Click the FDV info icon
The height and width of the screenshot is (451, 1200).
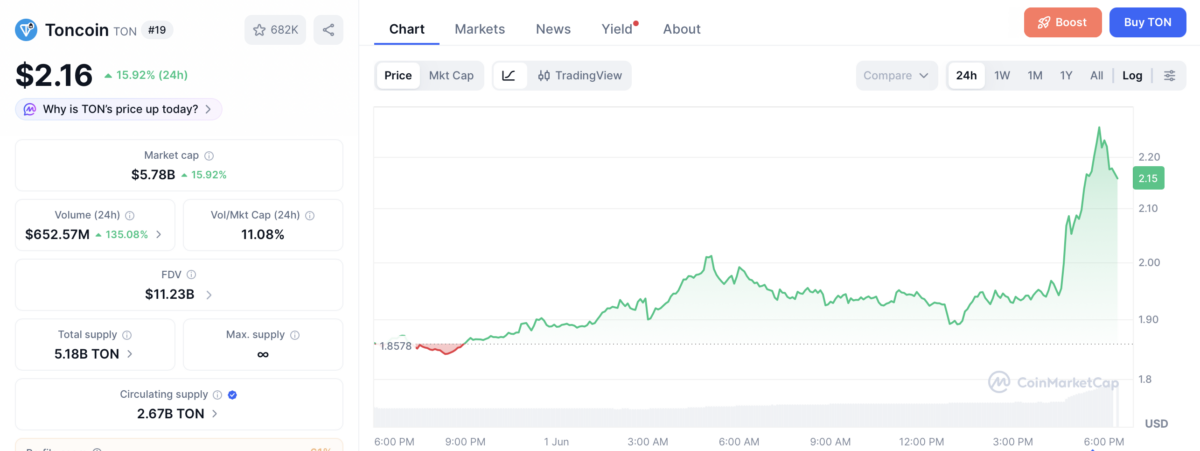(191, 275)
